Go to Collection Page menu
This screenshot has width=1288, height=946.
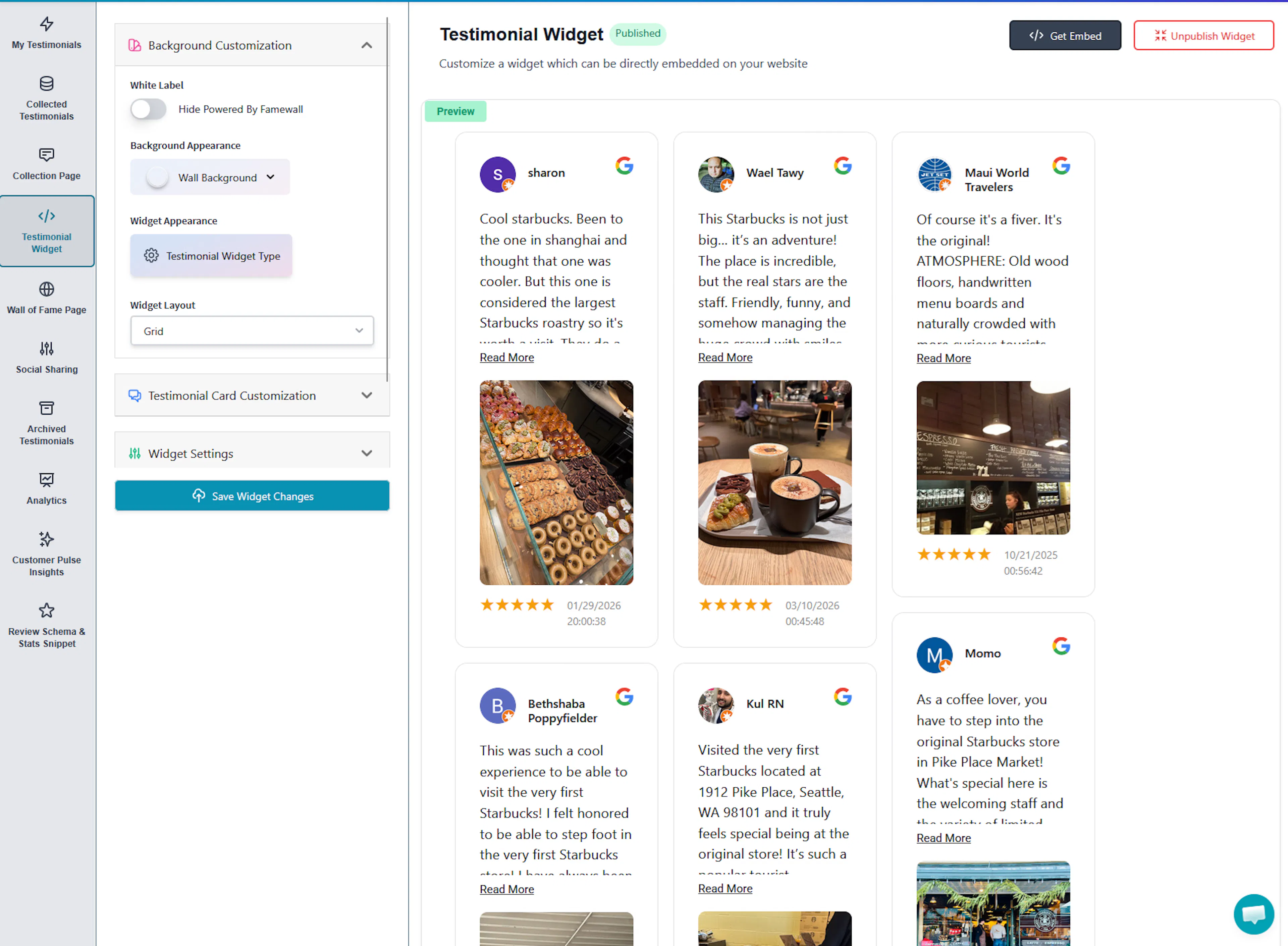tap(47, 164)
